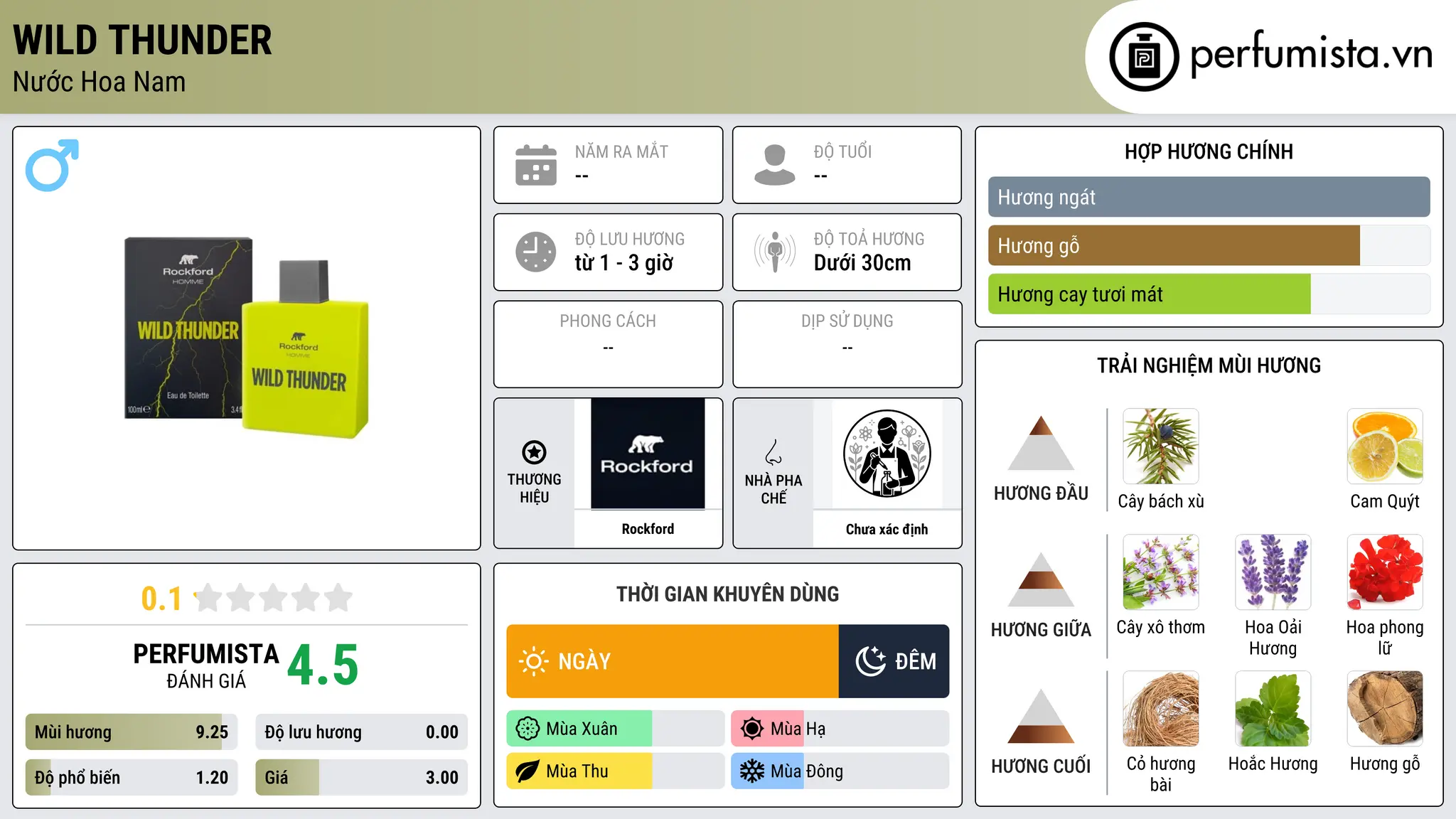Click the orange NGÀY daytime bar

(673, 661)
